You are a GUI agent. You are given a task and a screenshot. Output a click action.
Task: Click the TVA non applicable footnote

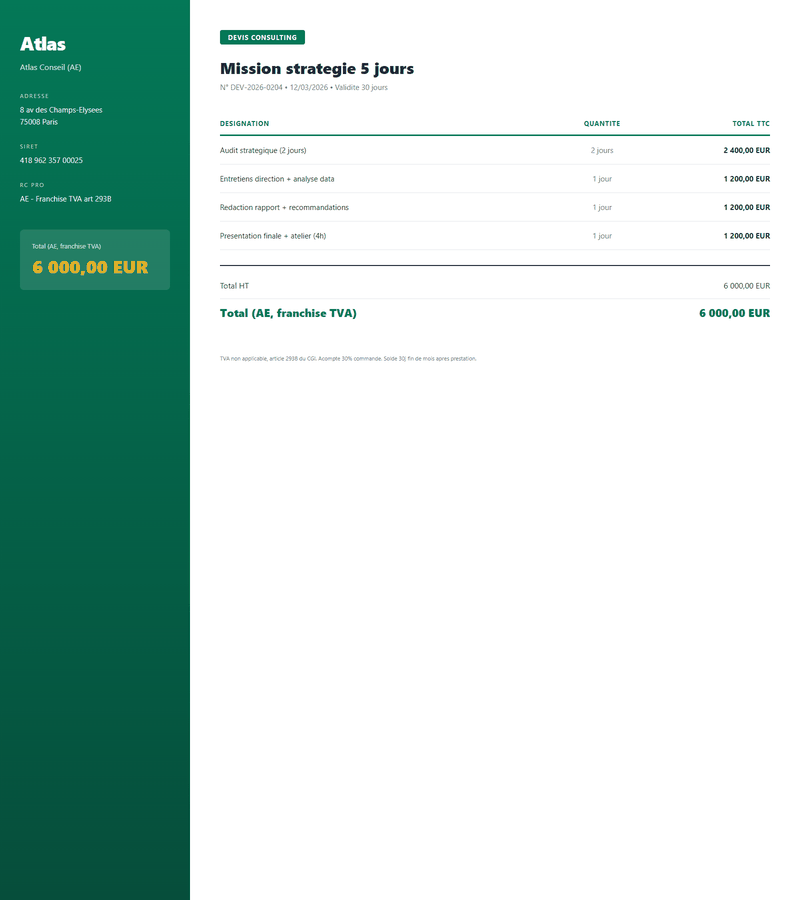(x=348, y=359)
